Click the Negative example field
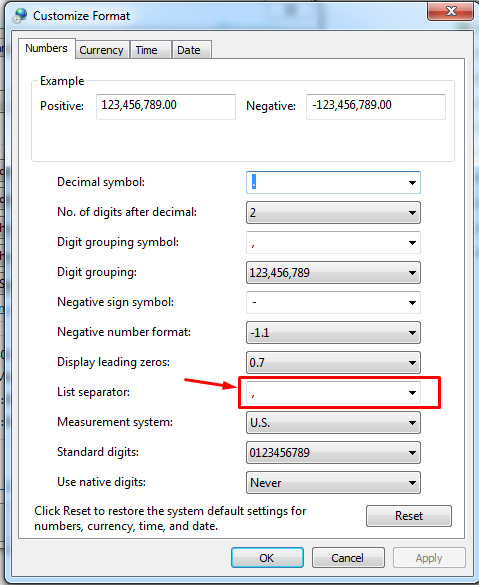The width and height of the screenshot is (479, 585). [376, 107]
